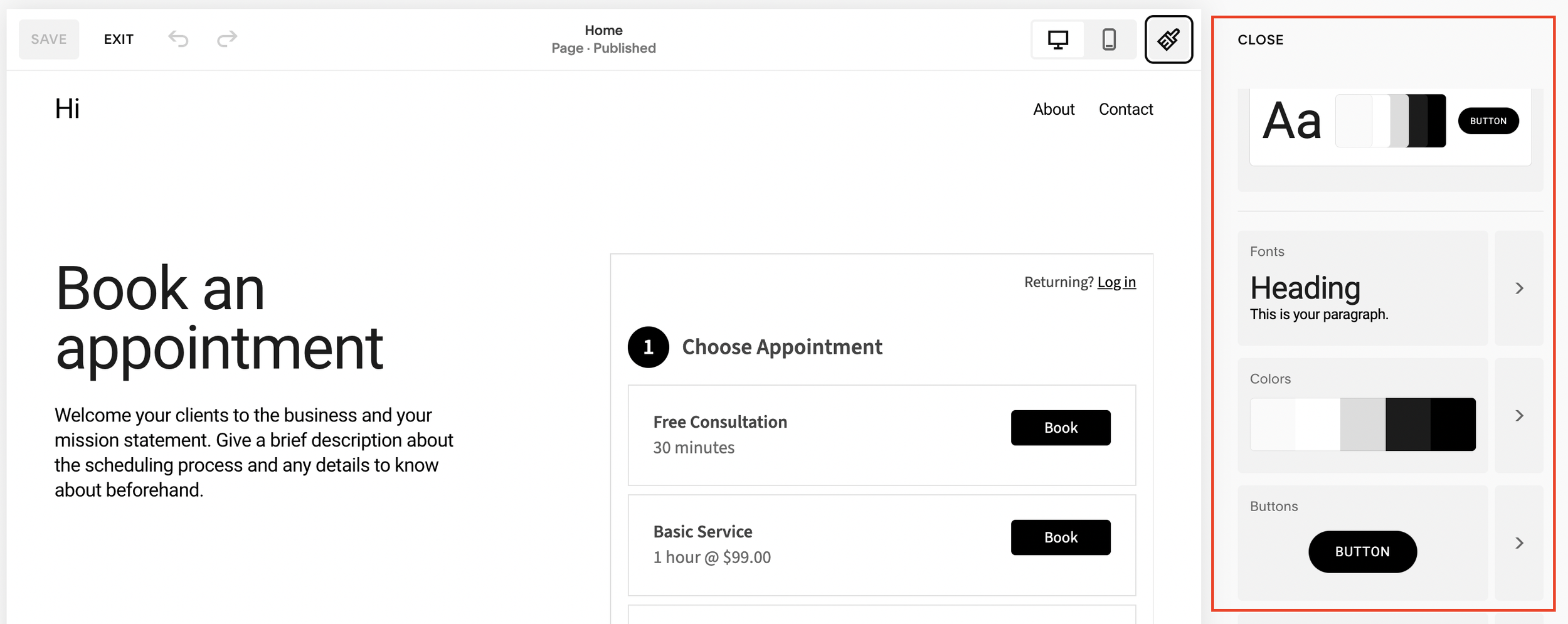Select the Aa theme preview card
The width and height of the screenshot is (1568, 624).
pos(1391,126)
